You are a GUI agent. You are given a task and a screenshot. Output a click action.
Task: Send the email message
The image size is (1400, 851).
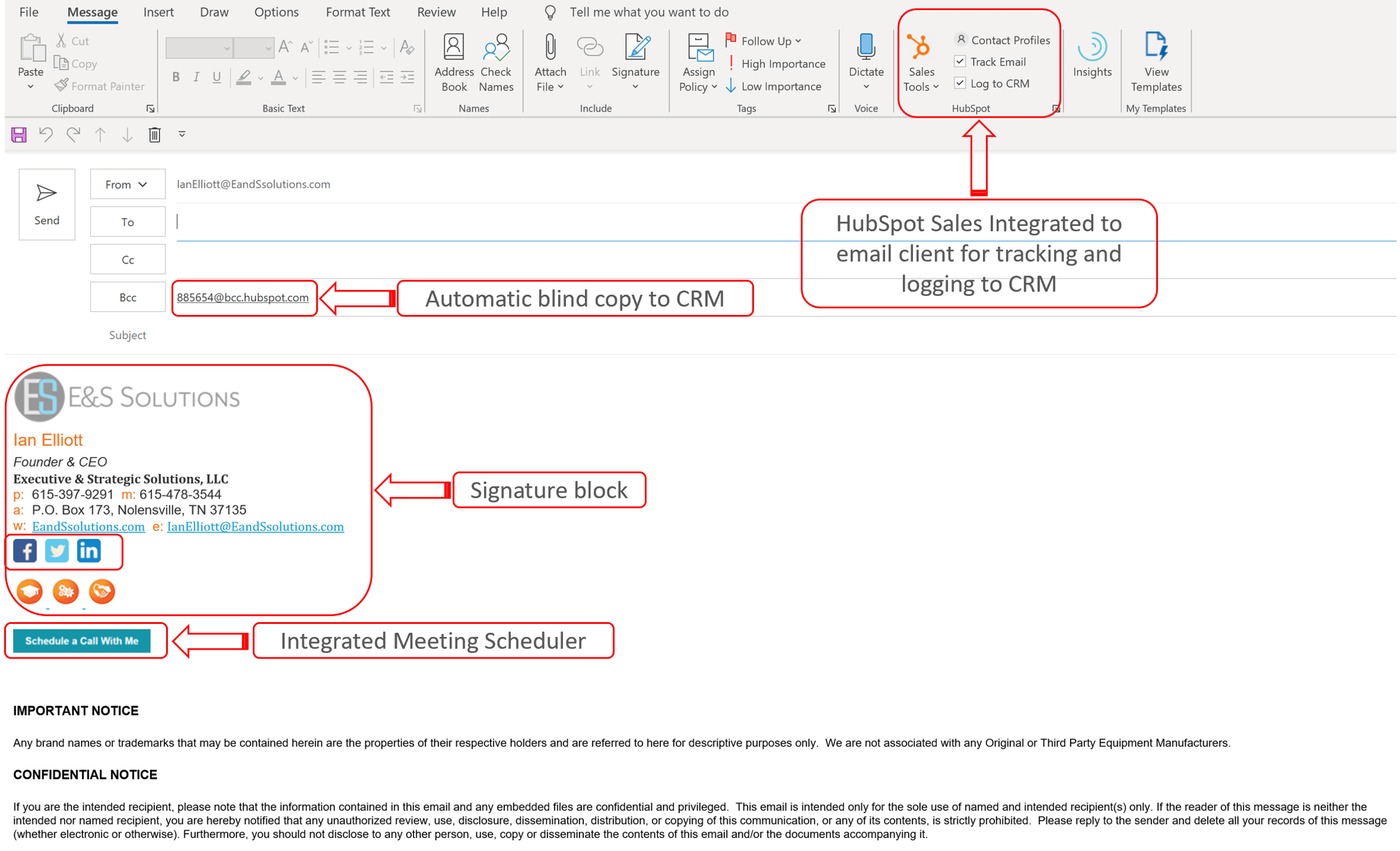pyautogui.click(x=47, y=204)
